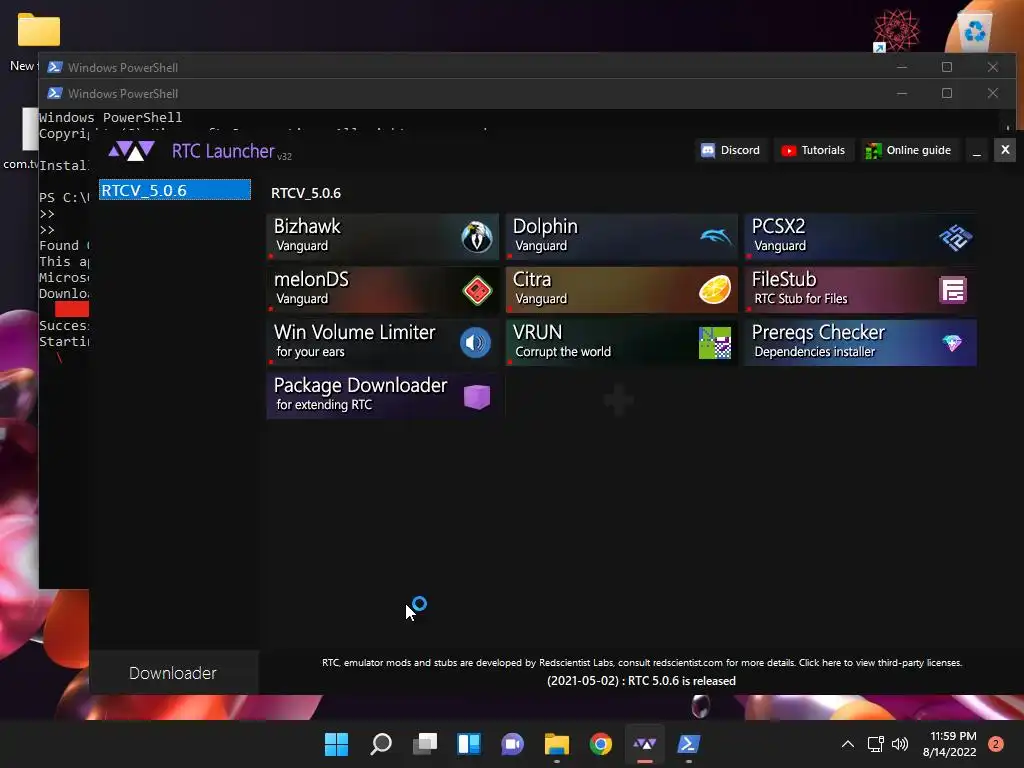Open the volume tray icon

click(900, 744)
